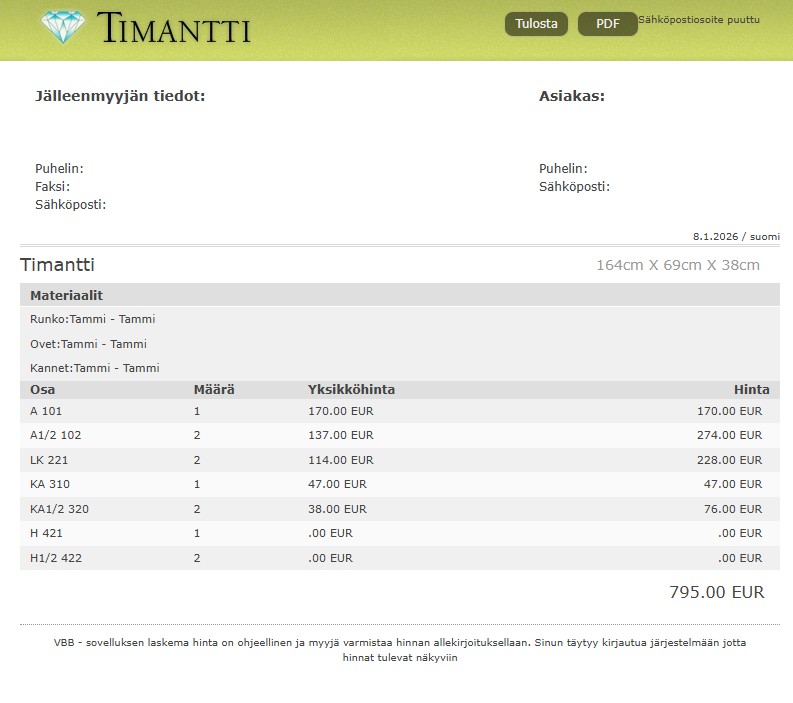Click the Timantti brand title in header
Viewport: 793px width, 703px height.
tap(175, 29)
